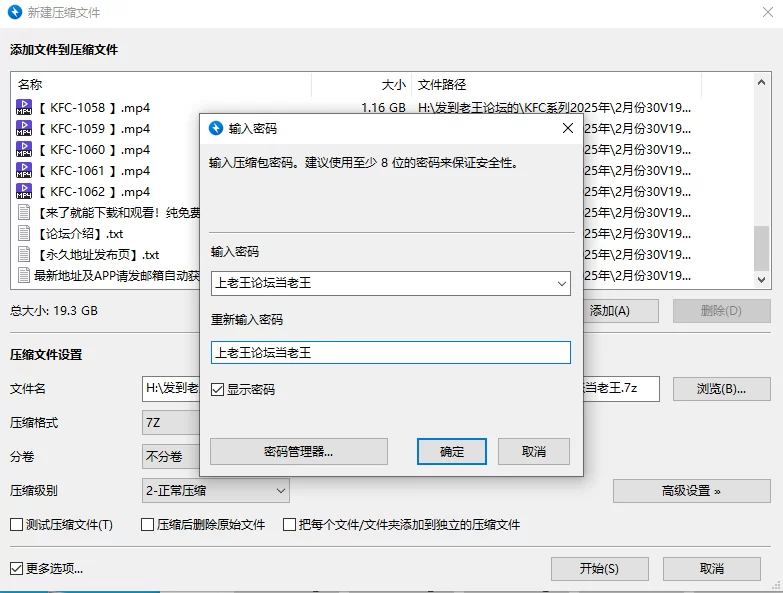This screenshot has width=783, height=593.
Task: Click the 重新输入密码 text field
Action: [x=391, y=352]
